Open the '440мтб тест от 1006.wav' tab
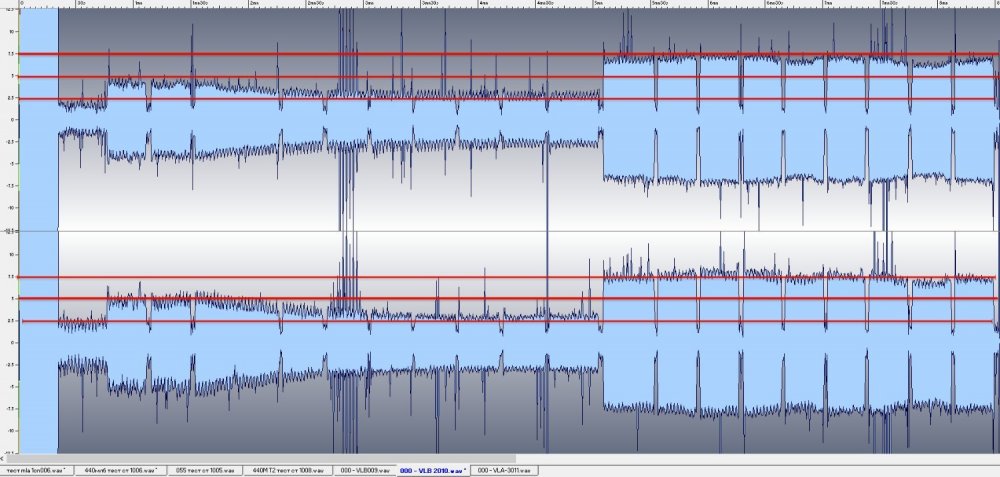Screen dimensions: 1000x477 121,469
